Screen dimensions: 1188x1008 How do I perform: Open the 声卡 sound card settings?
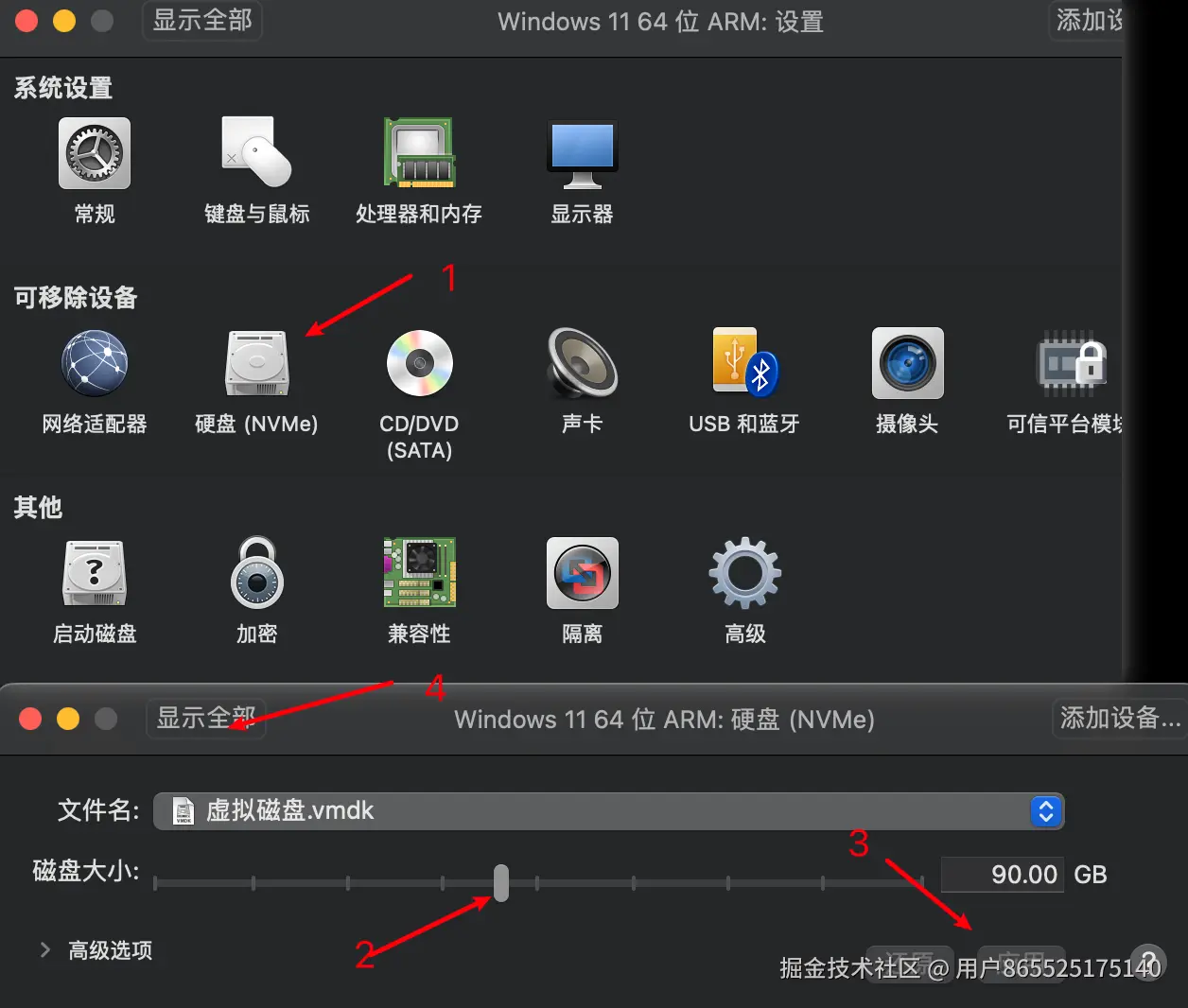582,363
